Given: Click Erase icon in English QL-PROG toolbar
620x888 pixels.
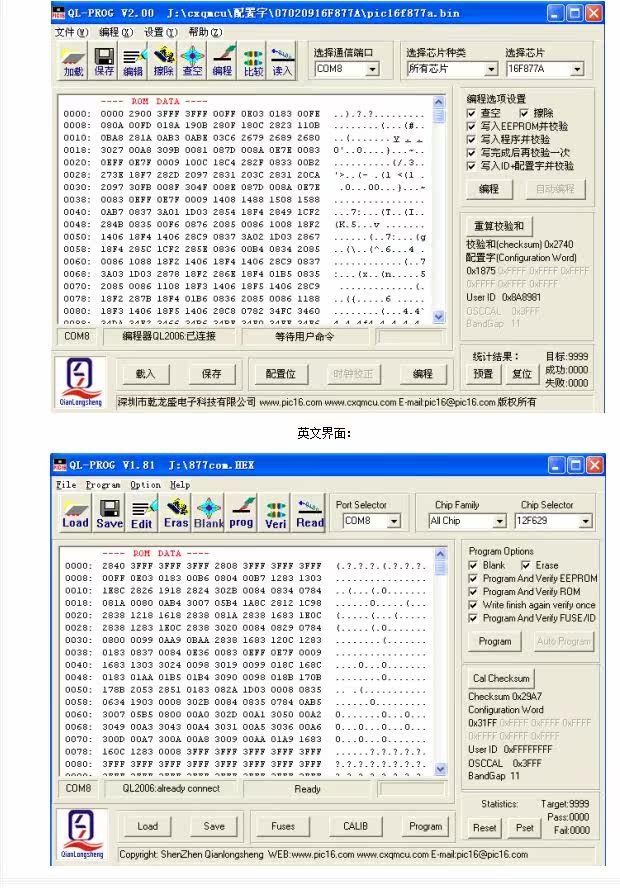Looking at the screenshot, I should pyautogui.click(x=176, y=513).
